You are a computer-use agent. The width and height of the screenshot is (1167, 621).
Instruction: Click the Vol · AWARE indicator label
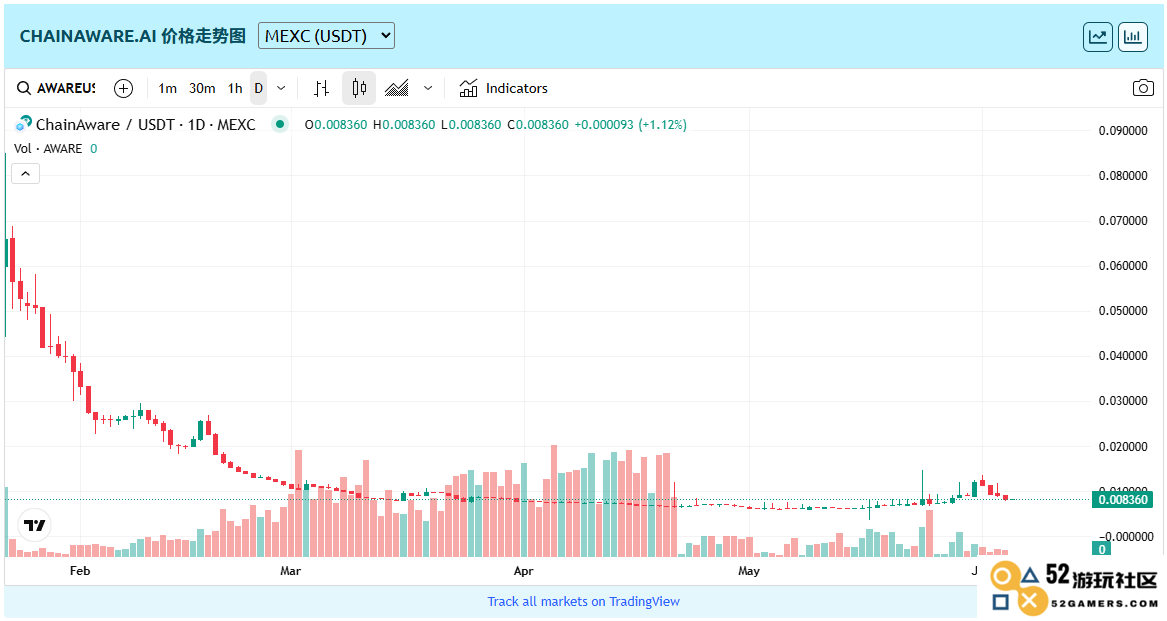(x=48, y=149)
